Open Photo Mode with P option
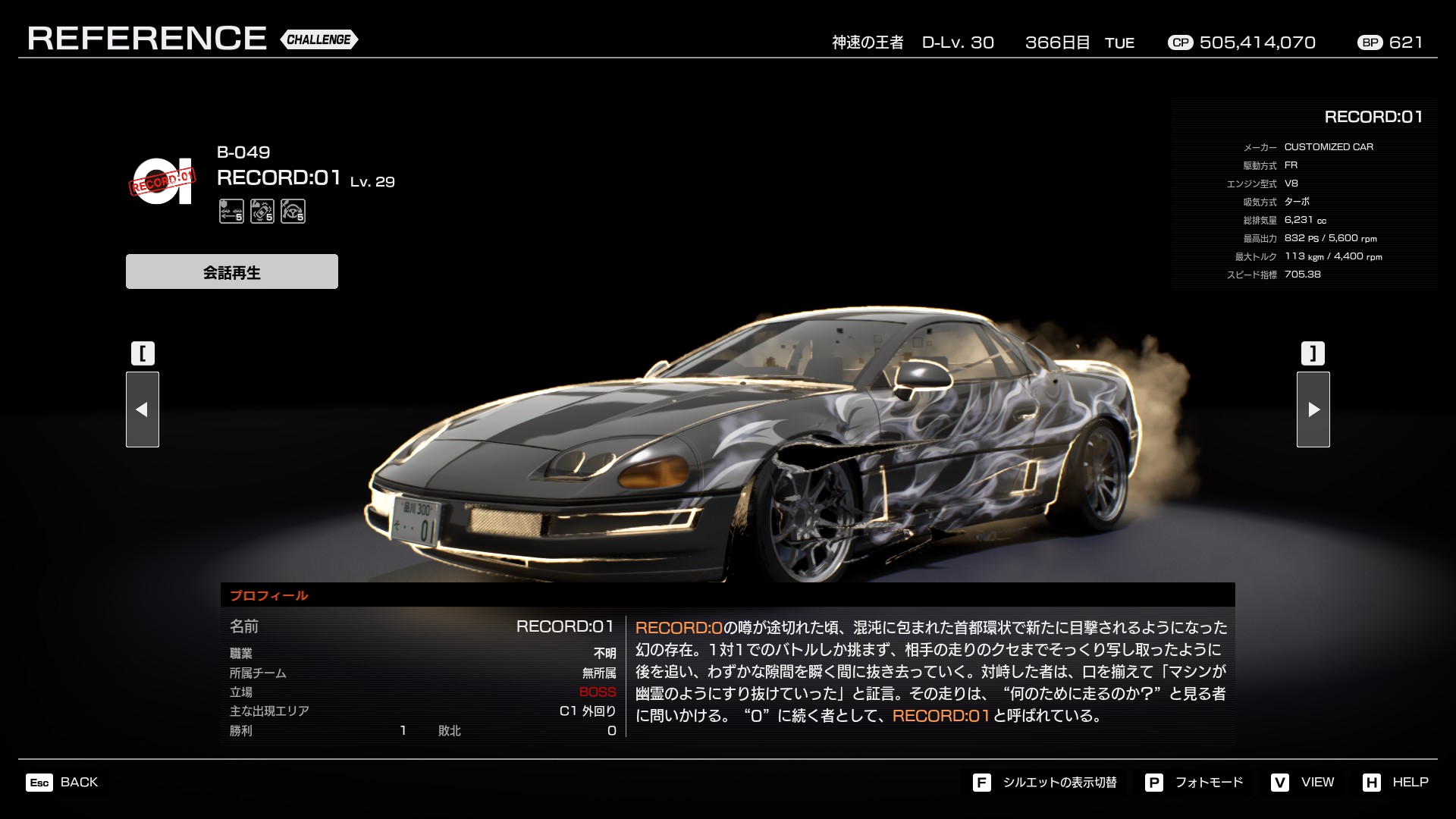 (1194, 782)
